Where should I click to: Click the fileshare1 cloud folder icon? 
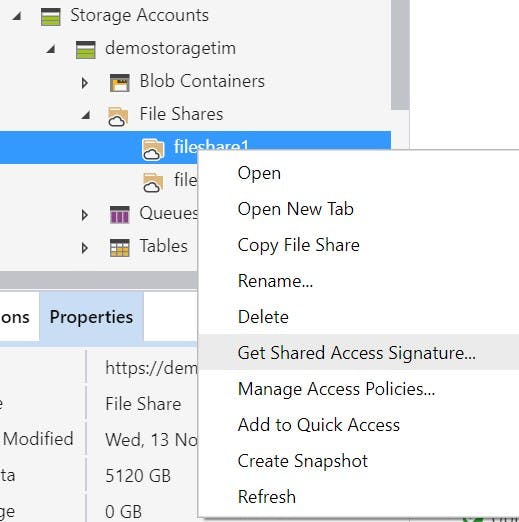153,150
